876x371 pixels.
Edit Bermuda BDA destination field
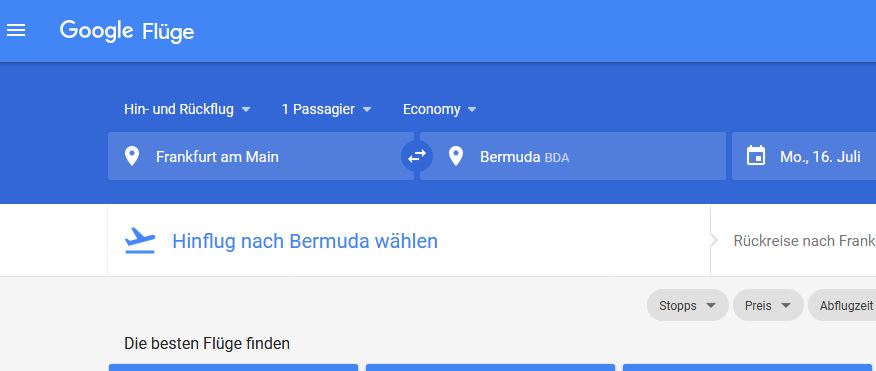pyautogui.click(x=573, y=156)
